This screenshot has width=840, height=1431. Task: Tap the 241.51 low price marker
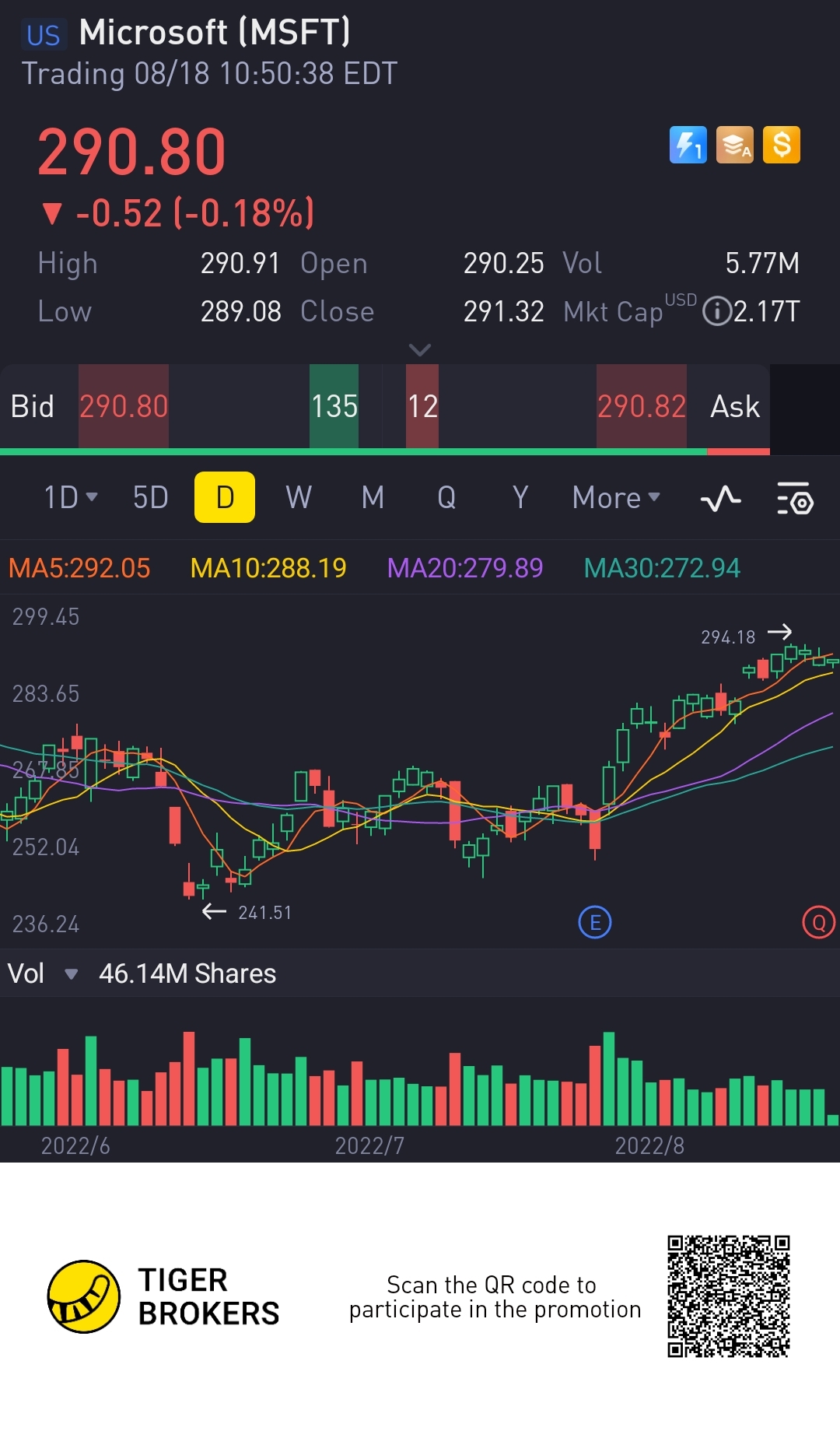[264, 913]
